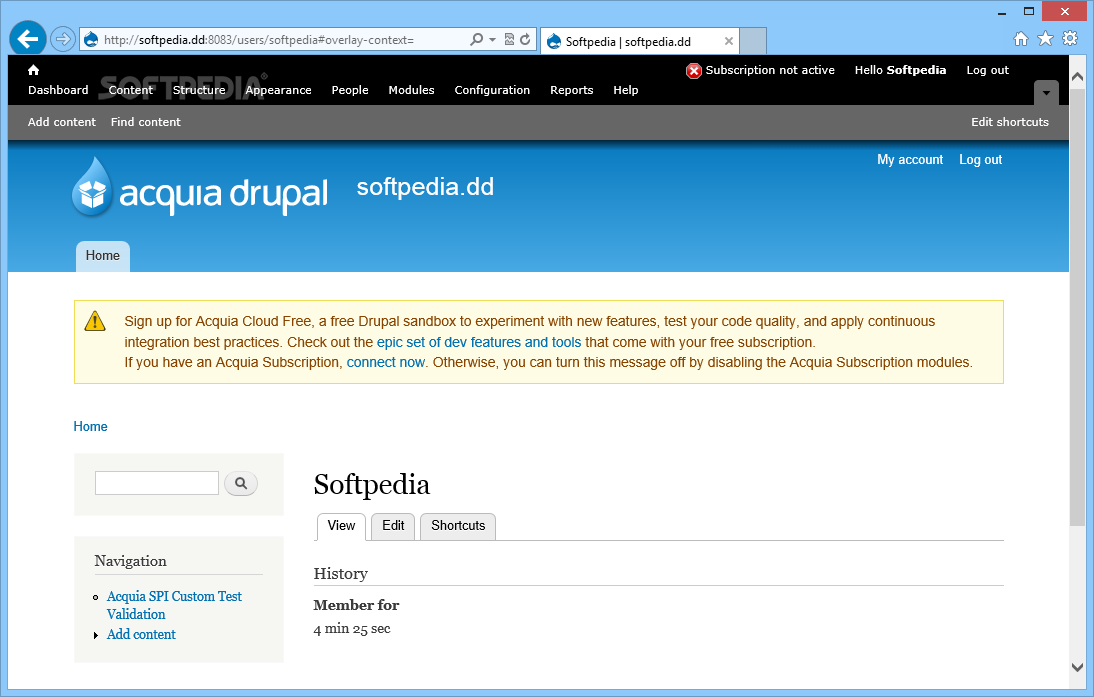1094x697 pixels.
Task: Click Add content in Navigation block
Action: pos(141,634)
